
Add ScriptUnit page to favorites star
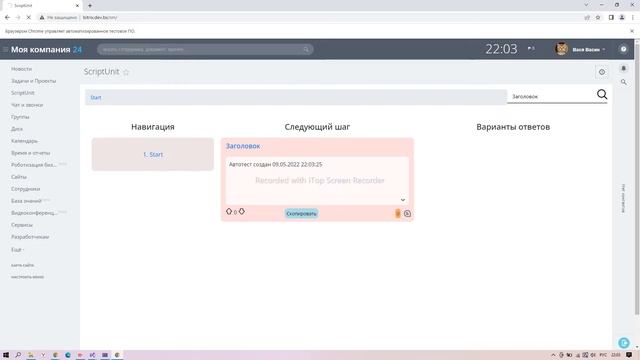click(126, 72)
